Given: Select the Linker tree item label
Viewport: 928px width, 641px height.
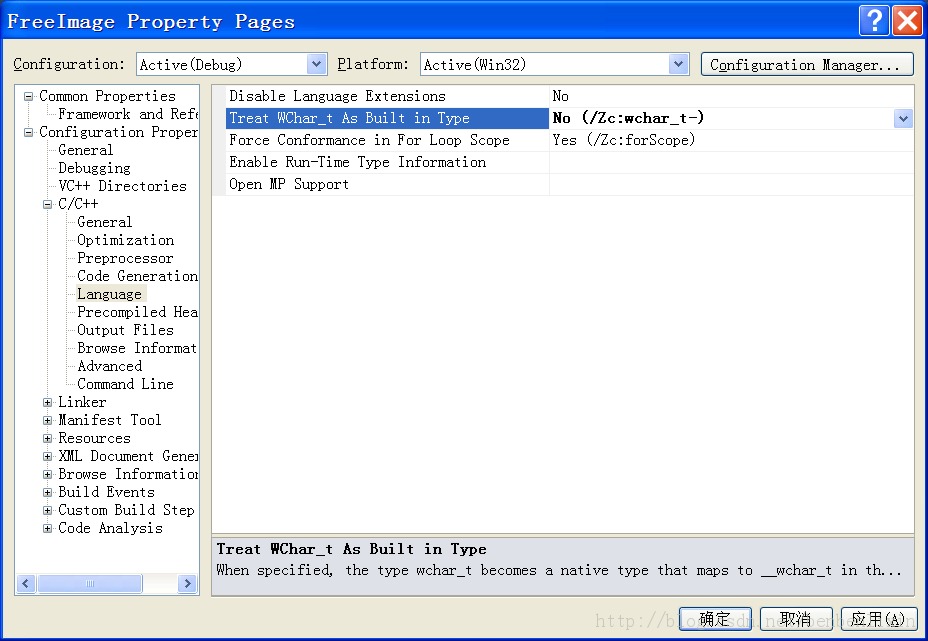Looking at the screenshot, I should tap(82, 402).
